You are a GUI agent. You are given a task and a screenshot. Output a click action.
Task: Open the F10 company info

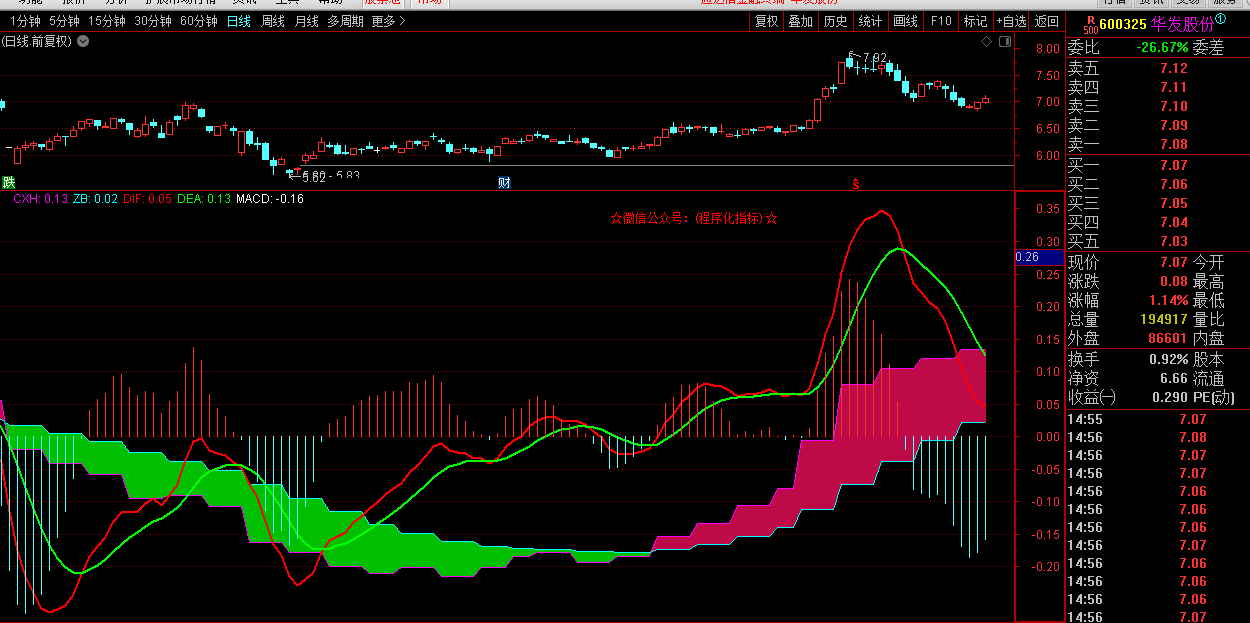[x=941, y=21]
